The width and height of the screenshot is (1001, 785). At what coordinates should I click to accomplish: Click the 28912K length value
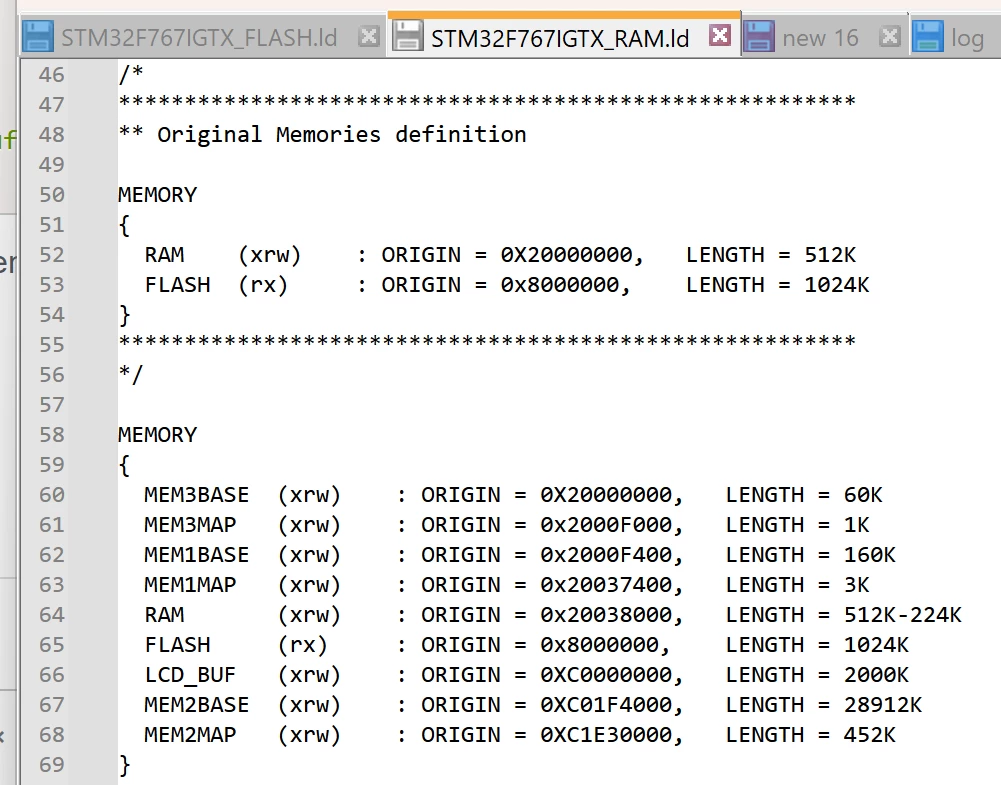pos(883,705)
